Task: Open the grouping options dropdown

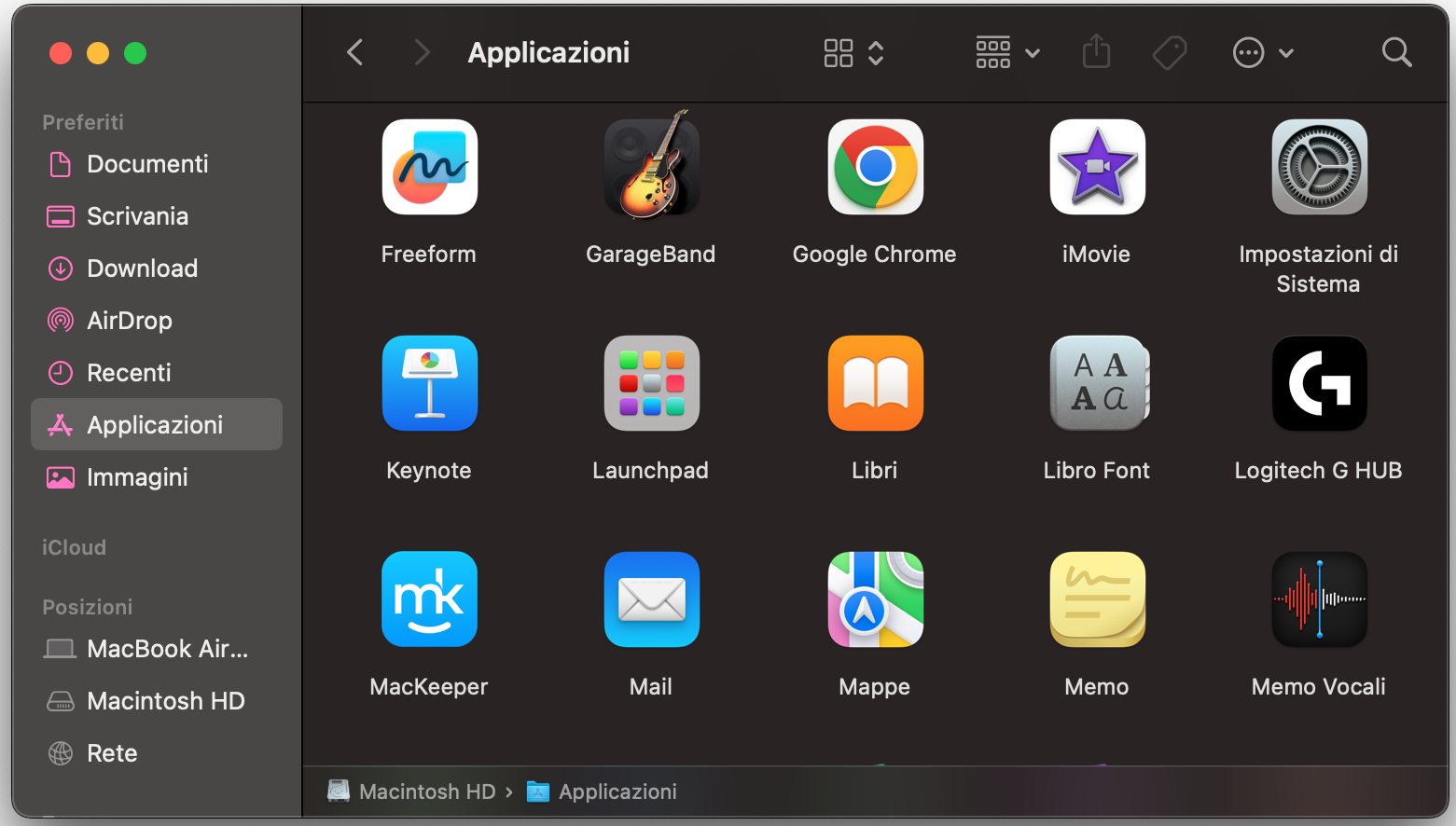Action: (1033, 52)
